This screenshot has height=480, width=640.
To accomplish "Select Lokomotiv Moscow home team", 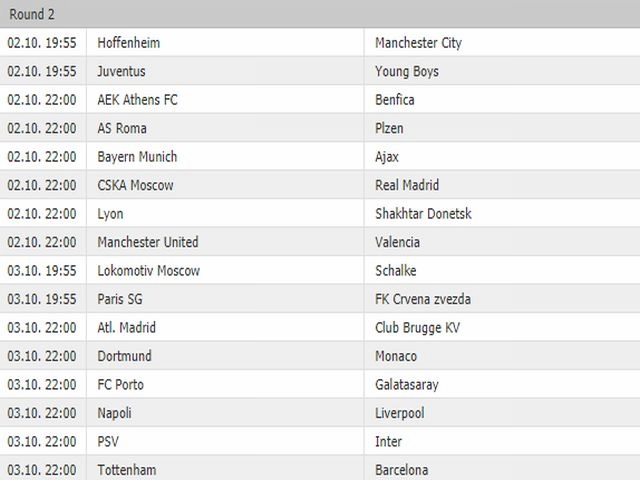I will (x=149, y=271).
